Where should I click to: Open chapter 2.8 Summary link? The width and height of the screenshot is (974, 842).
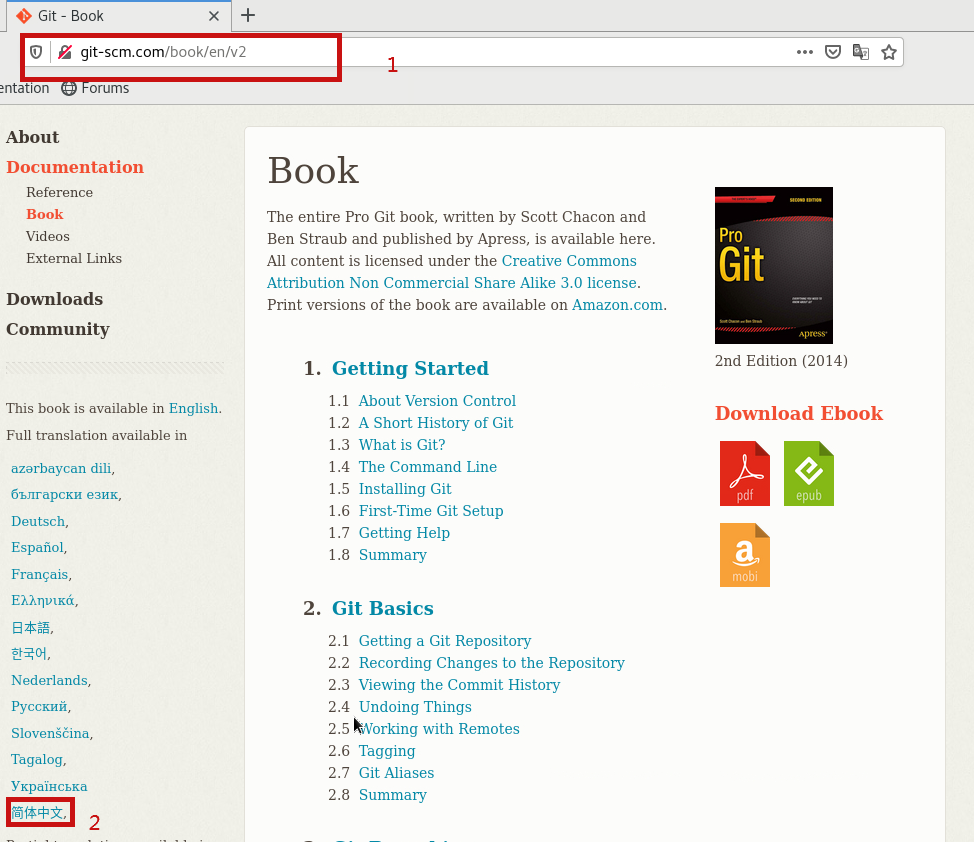393,795
